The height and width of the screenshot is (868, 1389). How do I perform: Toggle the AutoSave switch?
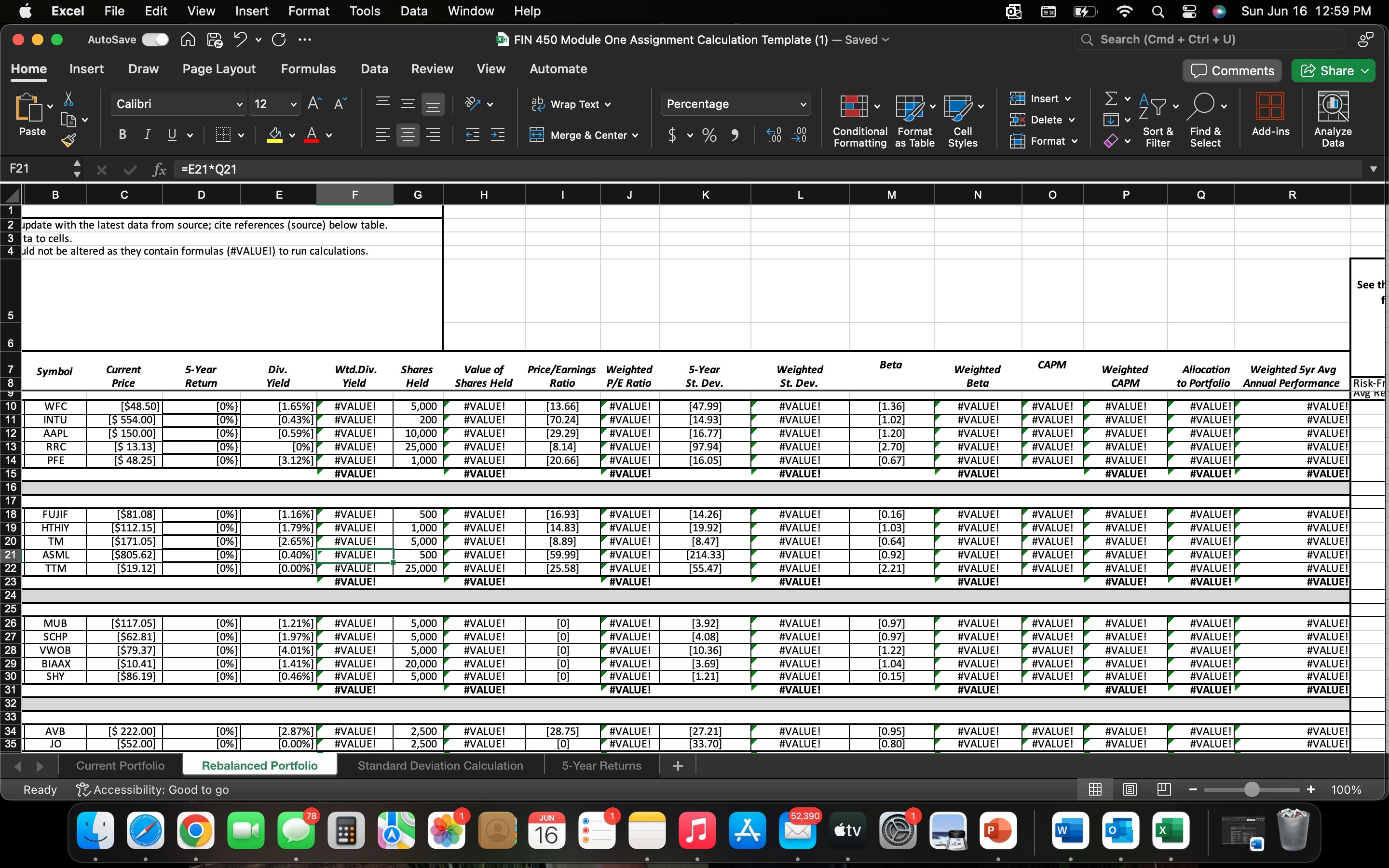pos(155,40)
